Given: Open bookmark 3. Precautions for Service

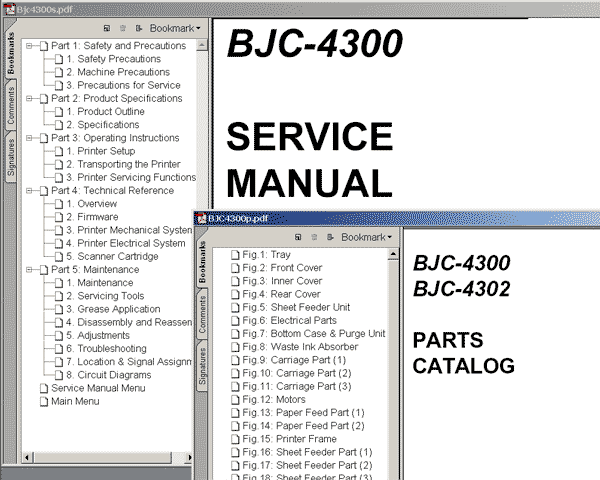Looking at the screenshot, I should [123, 85].
